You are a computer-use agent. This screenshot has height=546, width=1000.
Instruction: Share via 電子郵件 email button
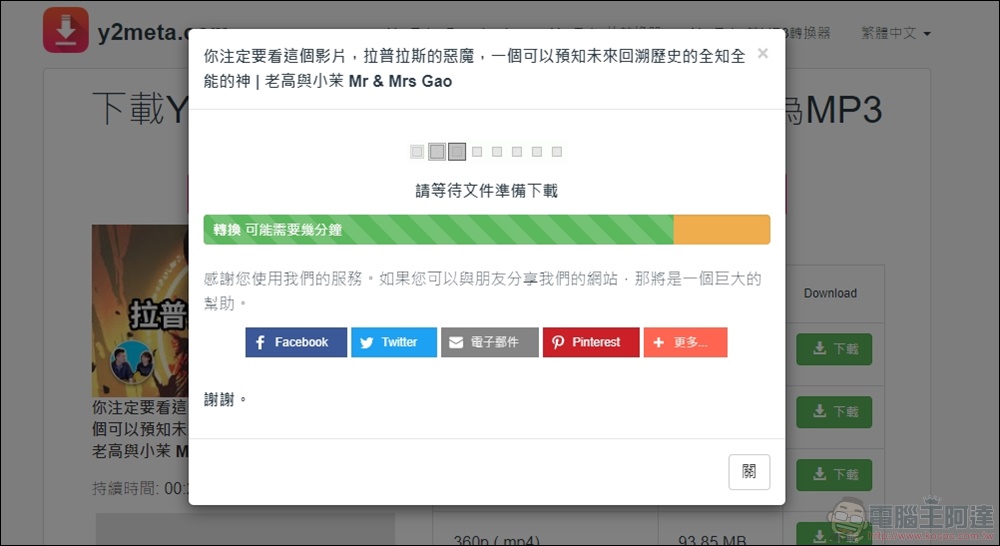click(x=490, y=342)
